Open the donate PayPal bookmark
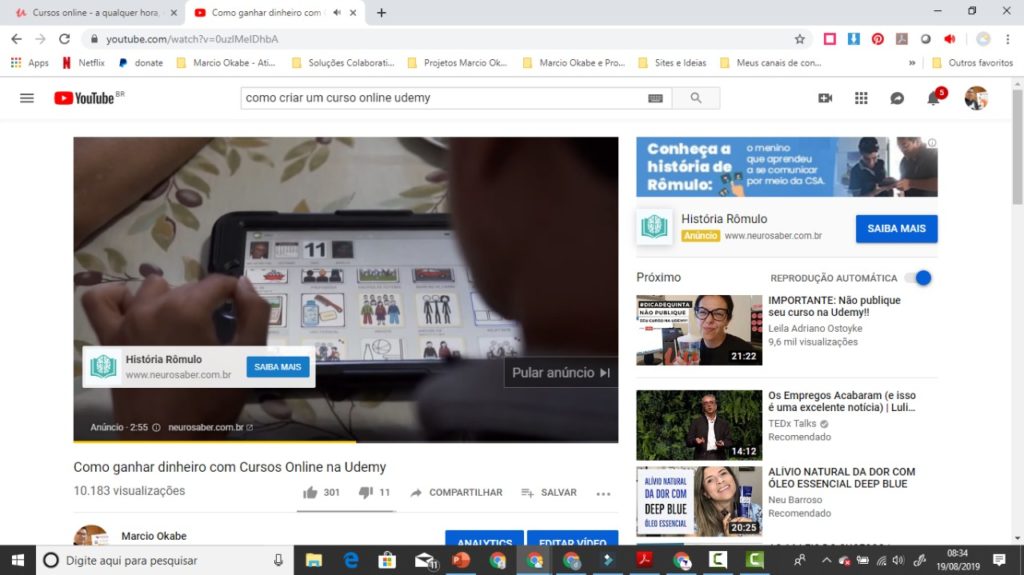Screen dimensions: 1024x575 click(x=141, y=63)
